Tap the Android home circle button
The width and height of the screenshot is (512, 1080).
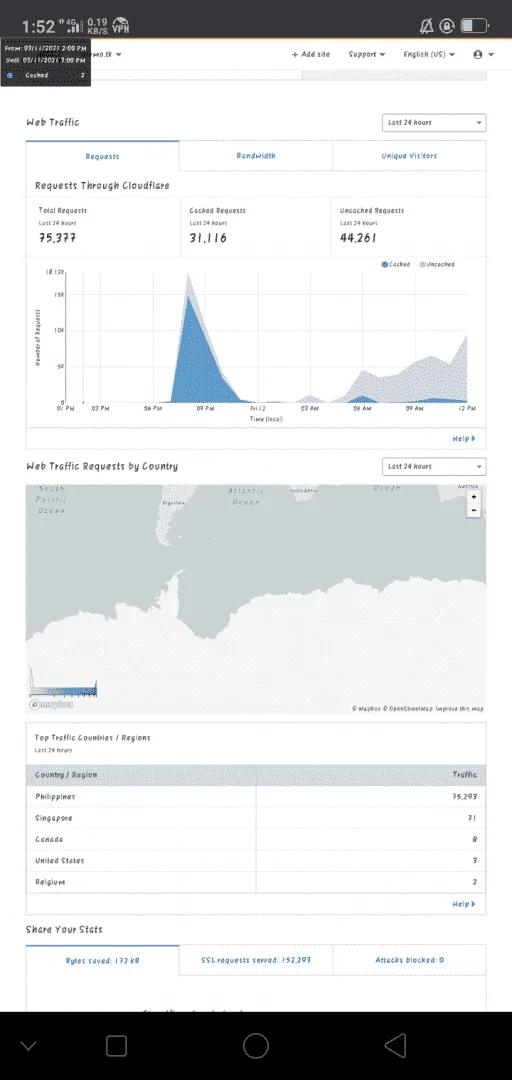pos(256,1046)
